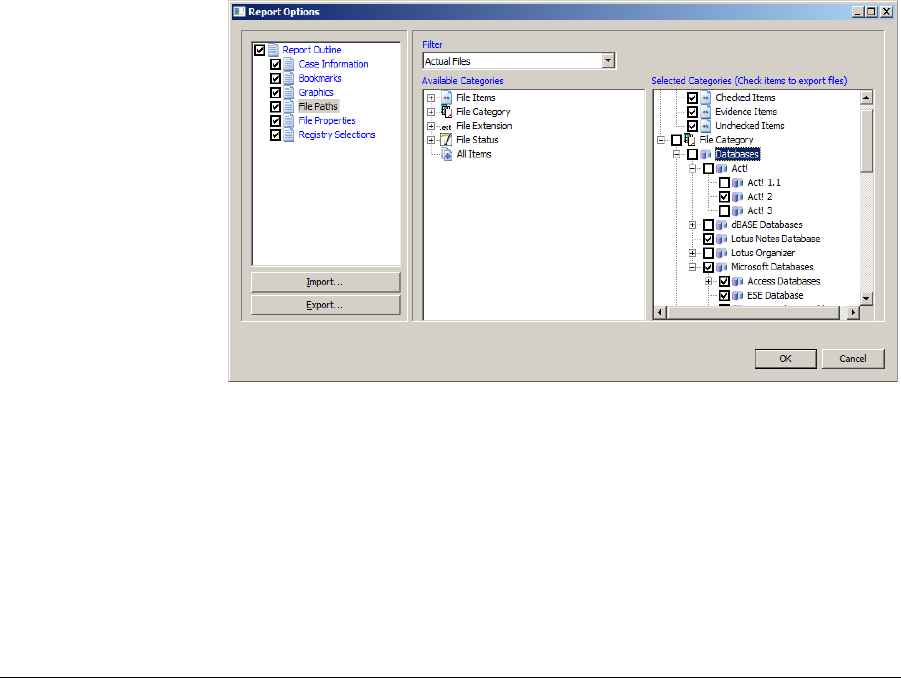
Task: Click the Unchecked Items icon
Action: click(706, 126)
